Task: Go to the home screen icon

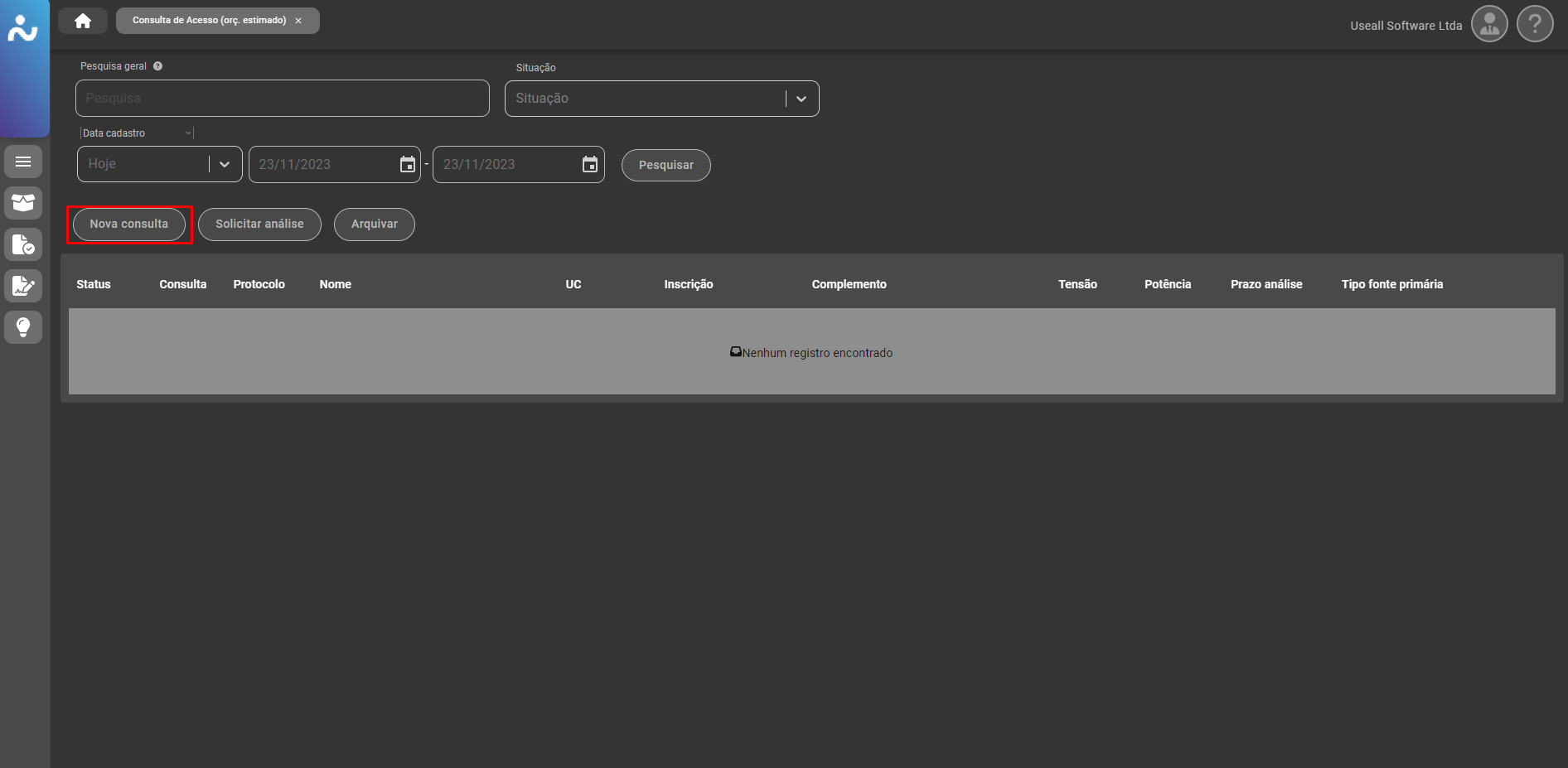Action: [83, 21]
